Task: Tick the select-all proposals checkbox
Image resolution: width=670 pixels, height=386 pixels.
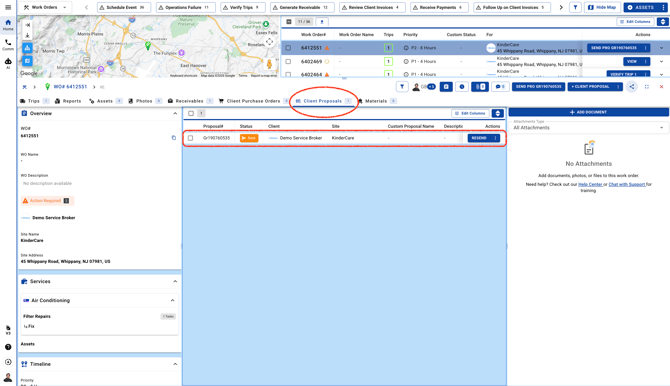Action: (191, 113)
